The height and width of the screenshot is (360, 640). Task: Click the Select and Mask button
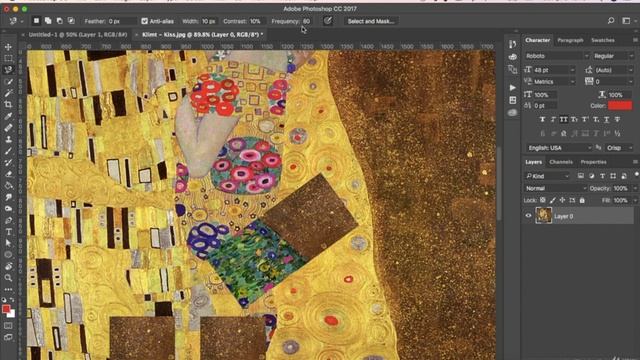tap(371, 21)
